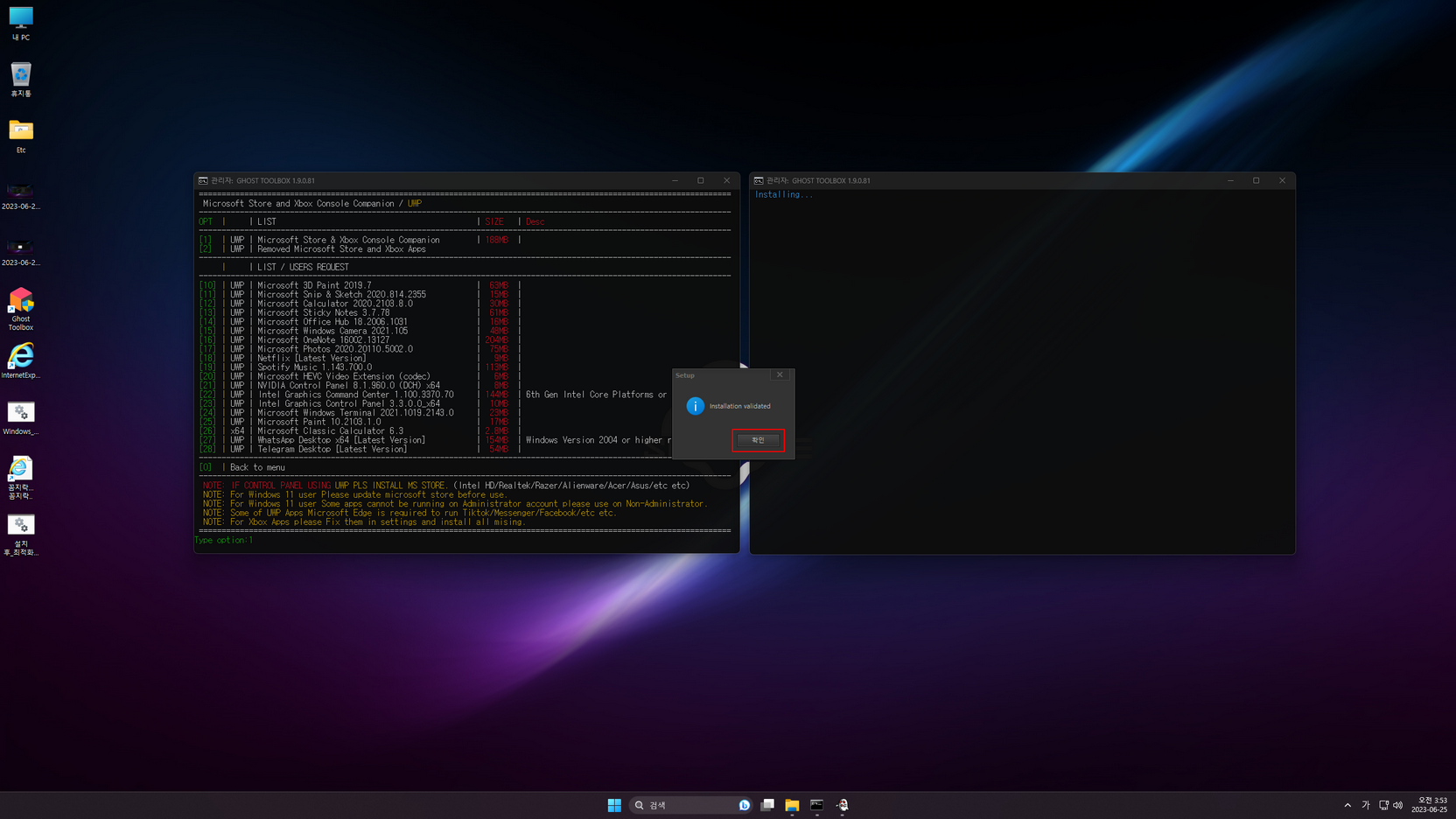Click 'Microsoft Classic Calculator 6.3' row
Screen dimensions: 1456x819
(360, 430)
